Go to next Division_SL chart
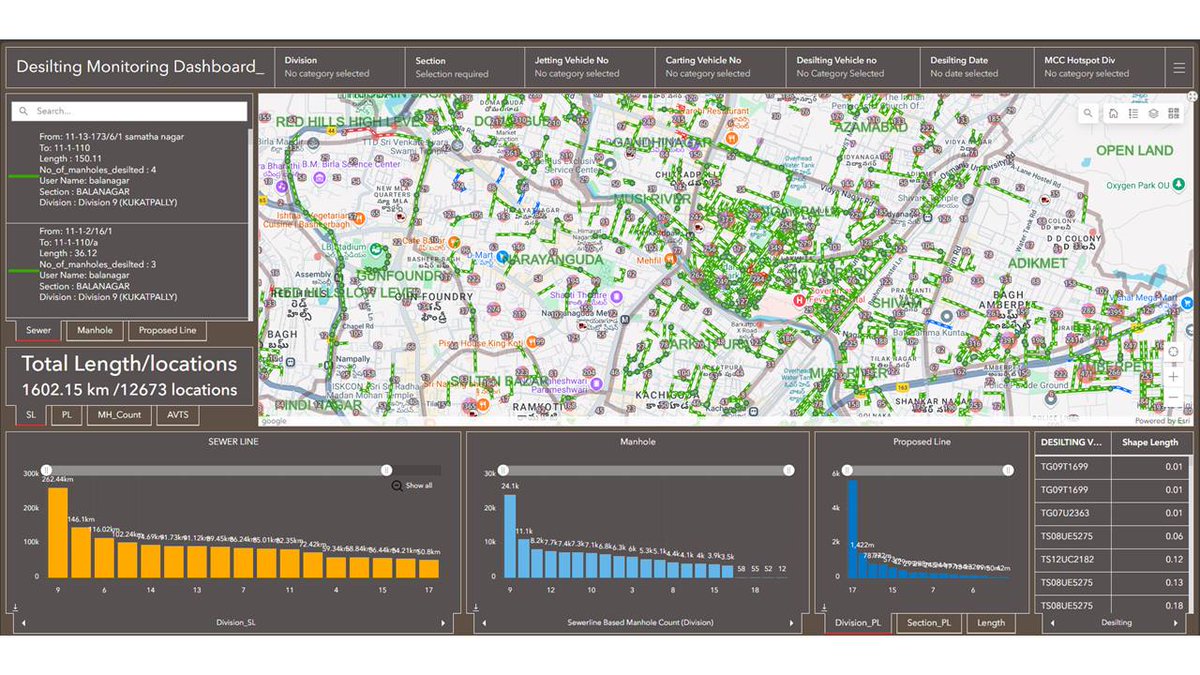The width and height of the screenshot is (1200, 675). (444, 623)
